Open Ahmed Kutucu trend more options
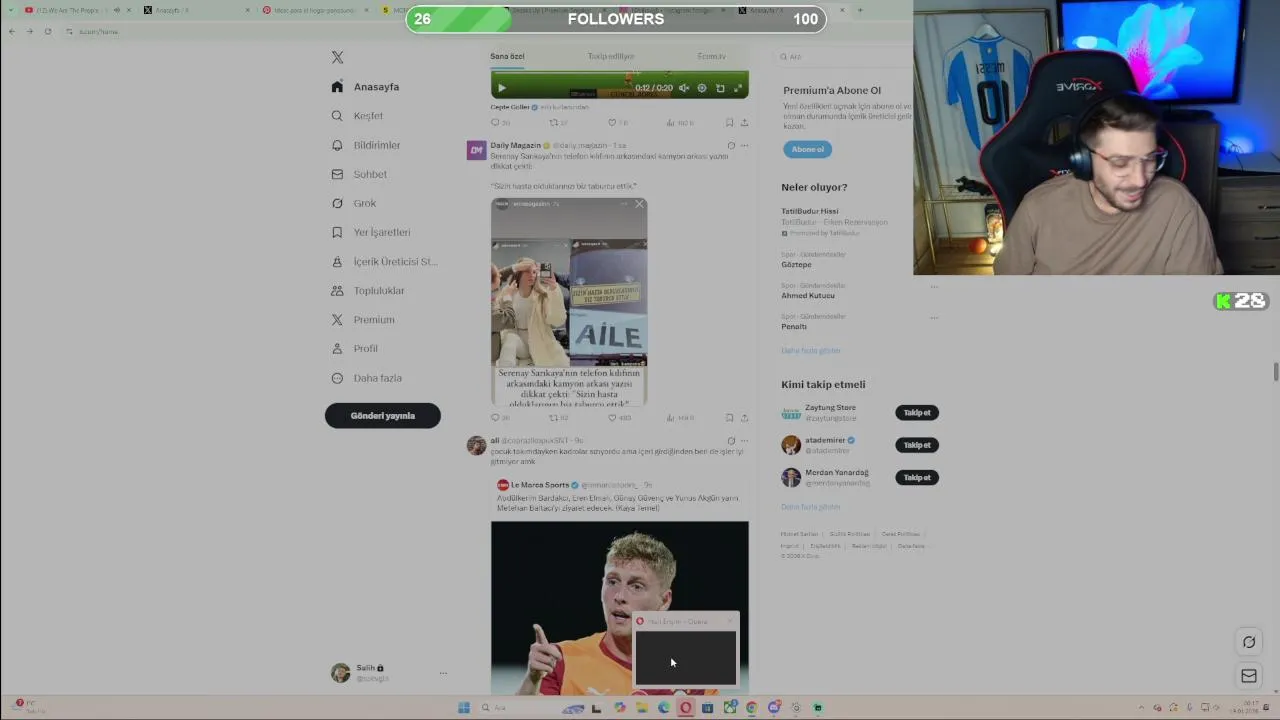Viewport: 1280px width, 720px height. tap(934, 287)
